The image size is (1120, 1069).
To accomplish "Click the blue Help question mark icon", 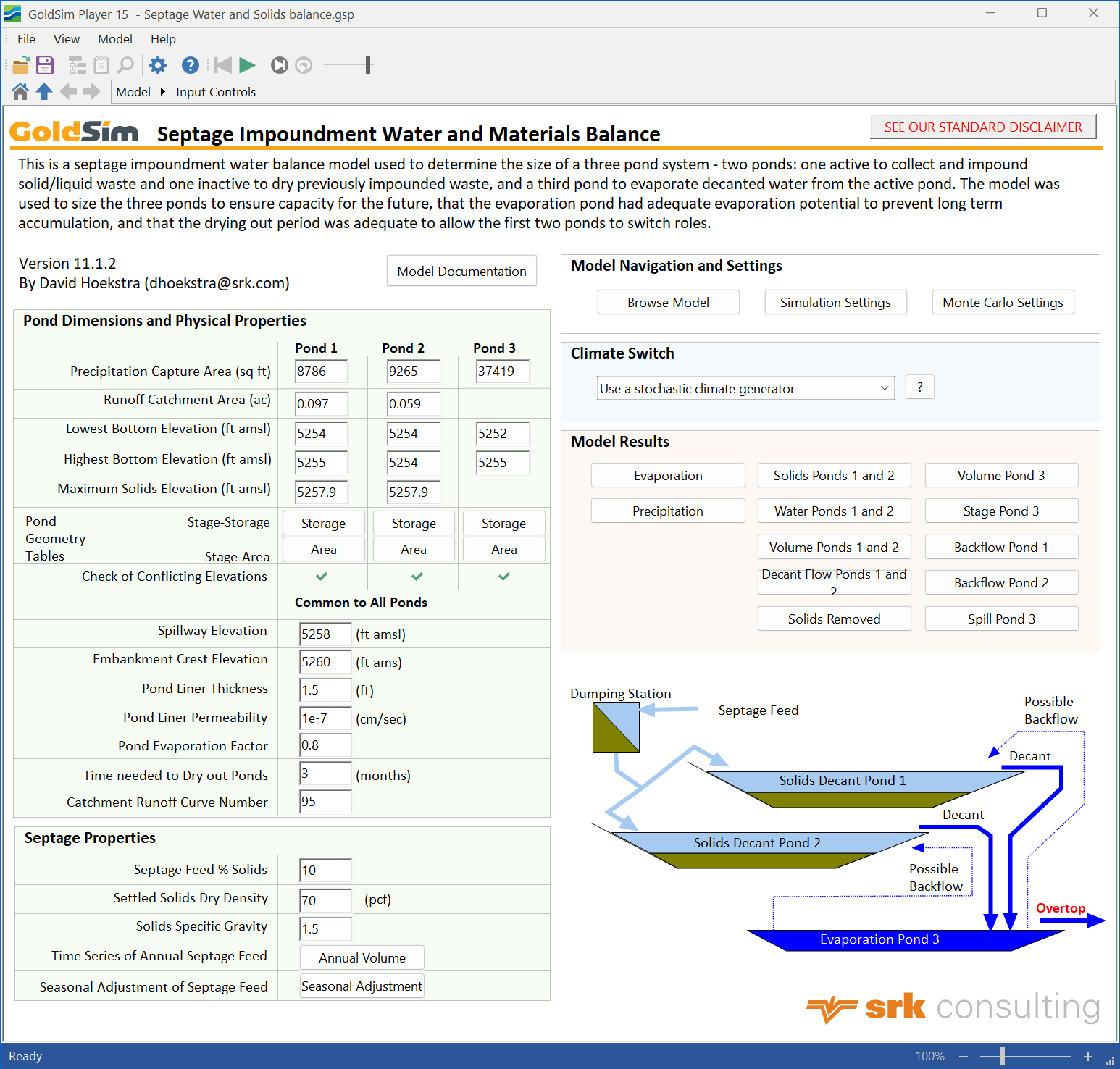I will click(191, 65).
